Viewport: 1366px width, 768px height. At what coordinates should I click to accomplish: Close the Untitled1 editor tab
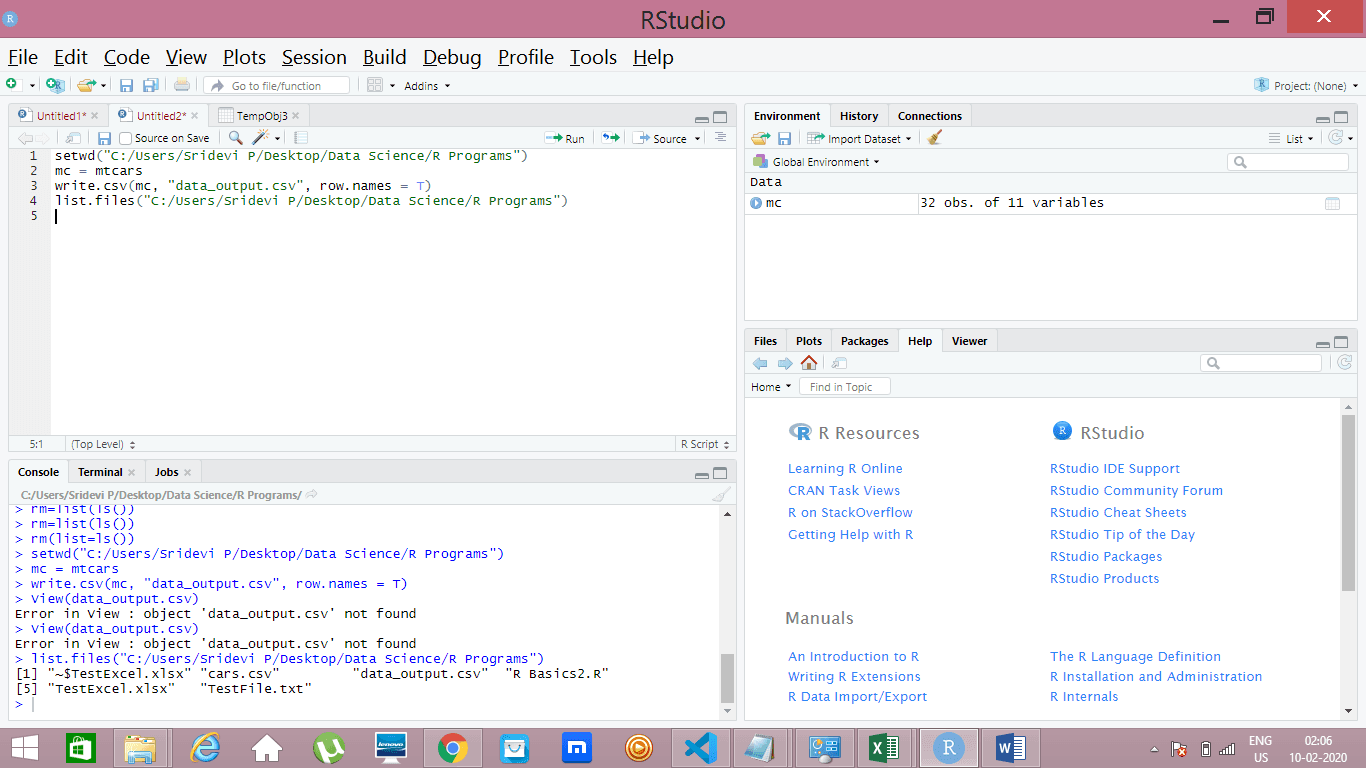coord(94,116)
